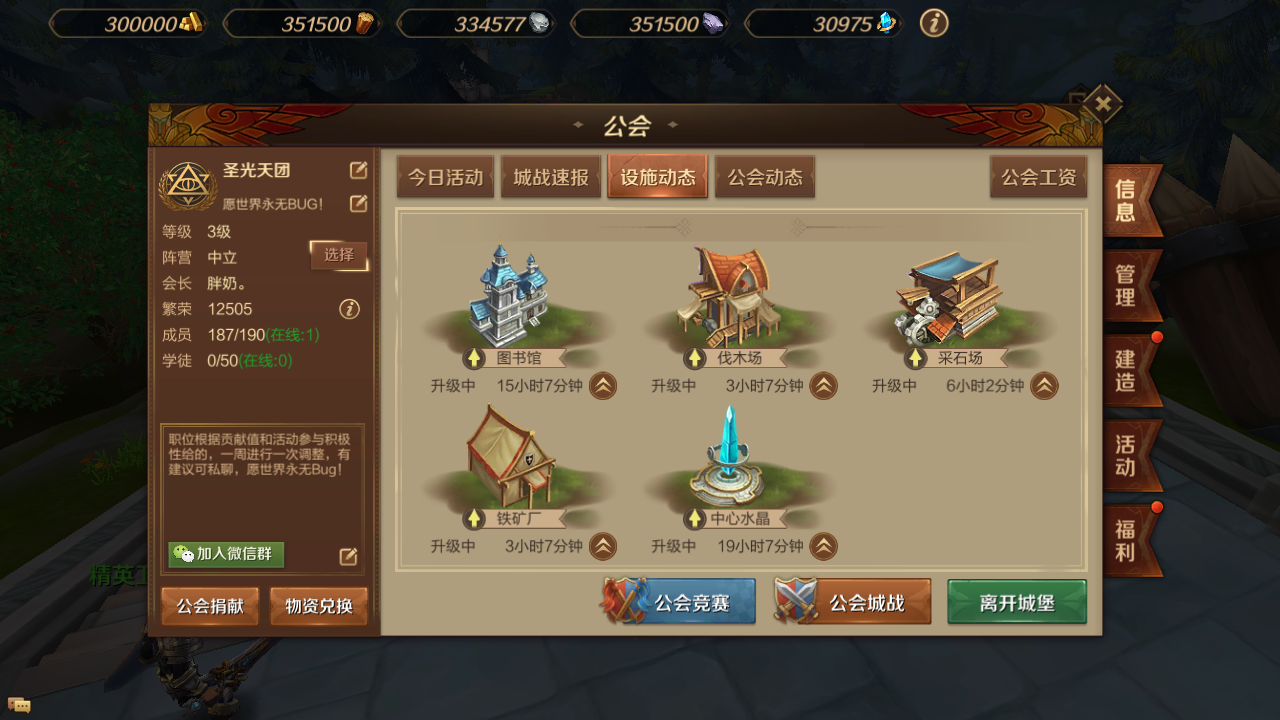Expand 中心水晶 upgrade chevron button
Screen dimensions: 1280x720
tap(823, 546)
